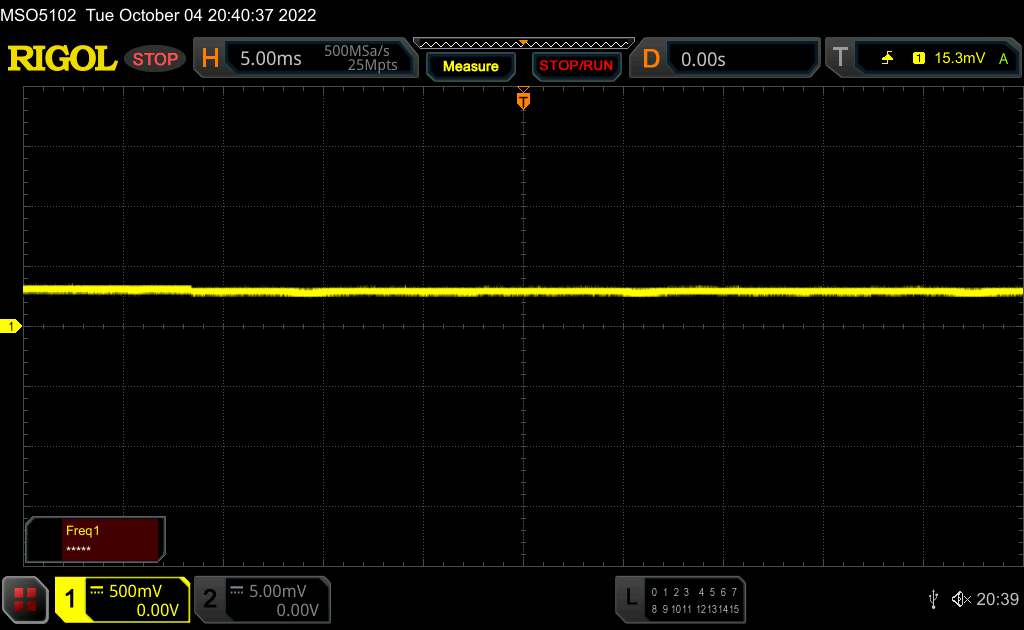Image resolution: width=1024 pixels, height=630 pixels.
Task: Toggle channel 2 button
Action: pyautogui.click(x=210, y=599)
